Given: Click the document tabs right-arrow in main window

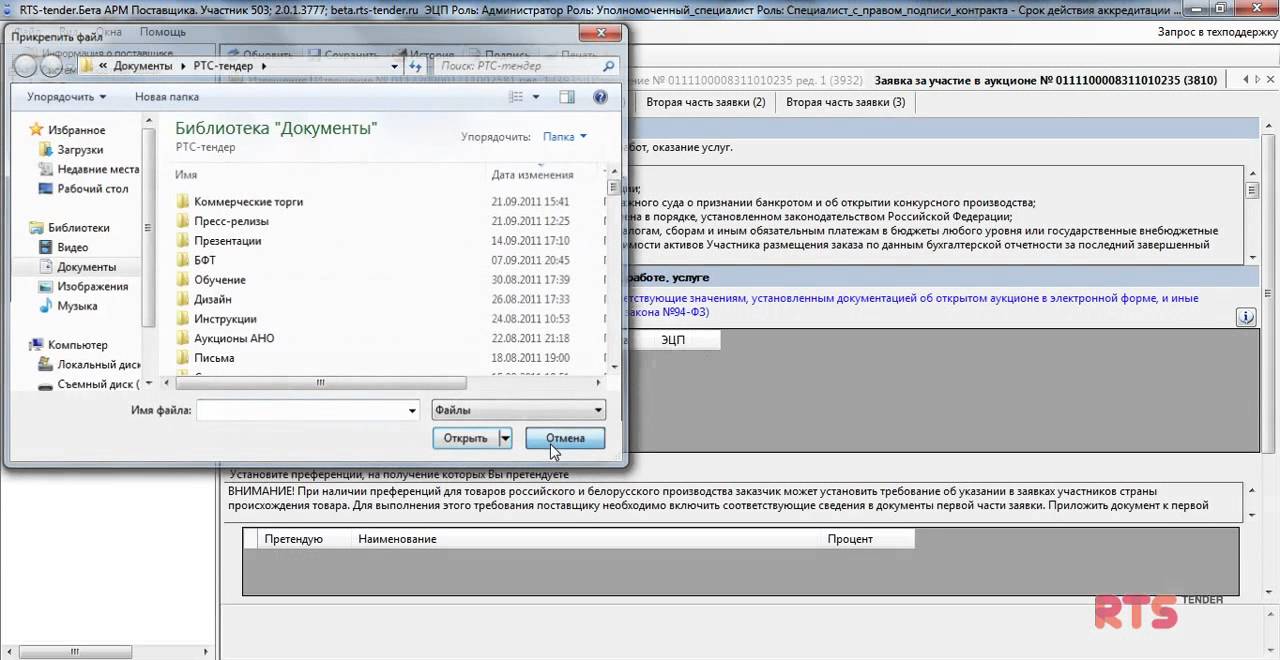Looking at the screenshot, I should point(1258,80).
